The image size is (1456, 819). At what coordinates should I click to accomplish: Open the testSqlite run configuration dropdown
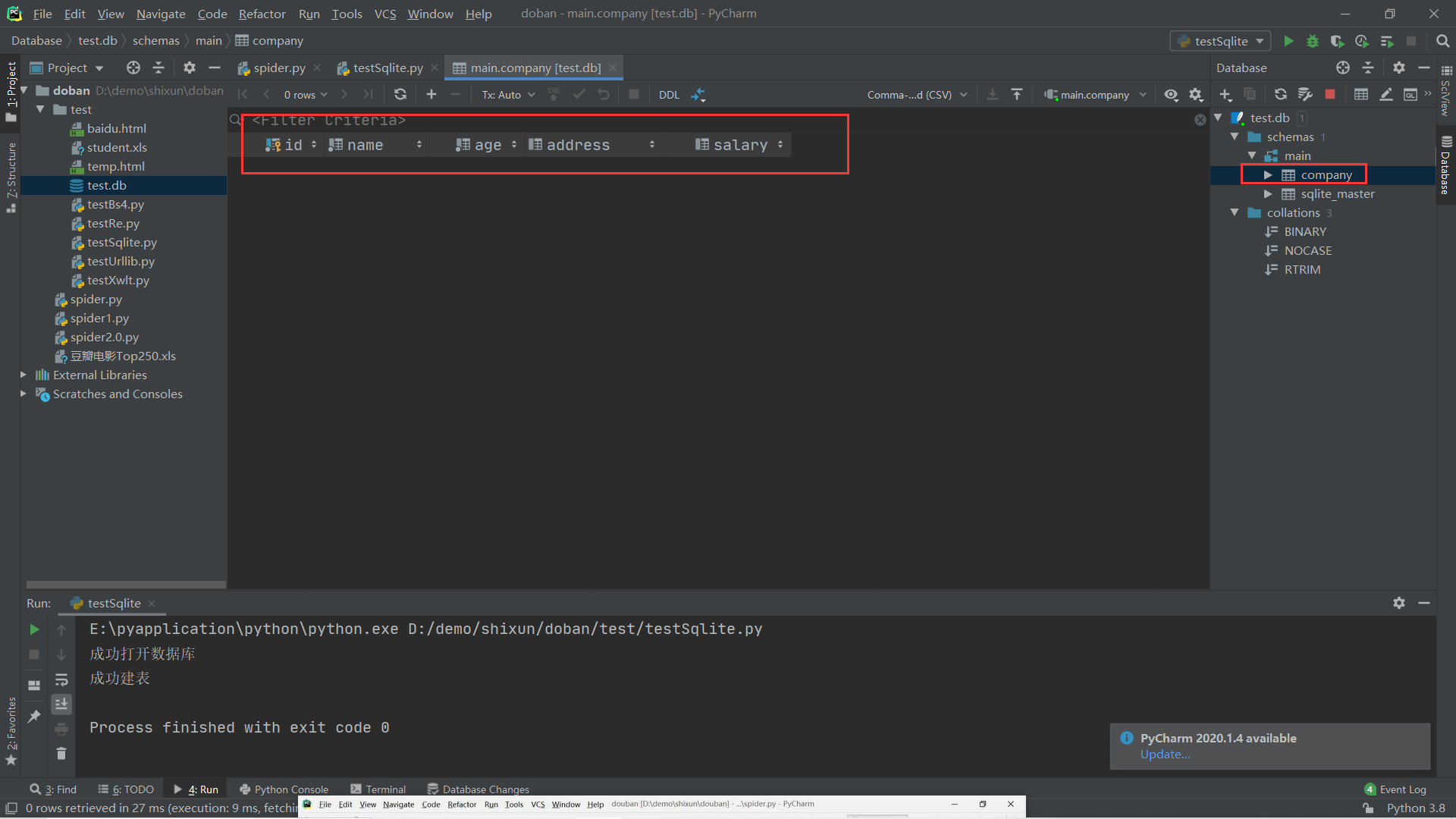click(x=1220, y=41)
